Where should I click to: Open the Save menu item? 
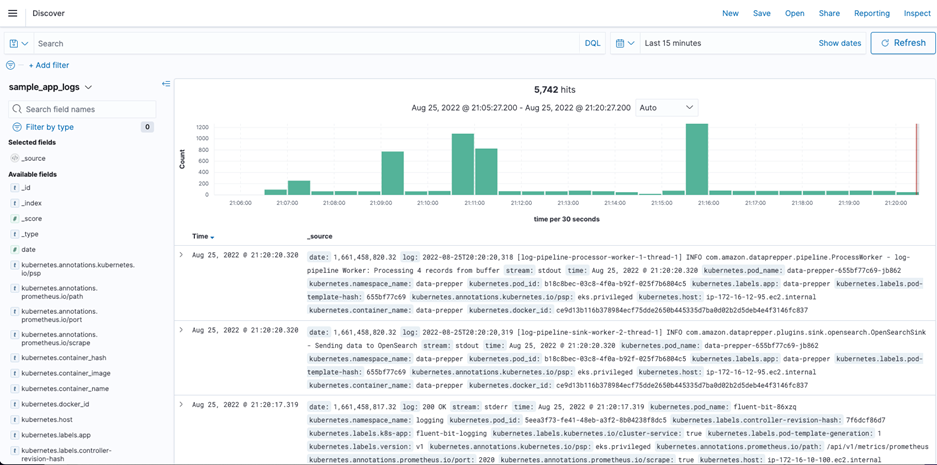[761, 13]
